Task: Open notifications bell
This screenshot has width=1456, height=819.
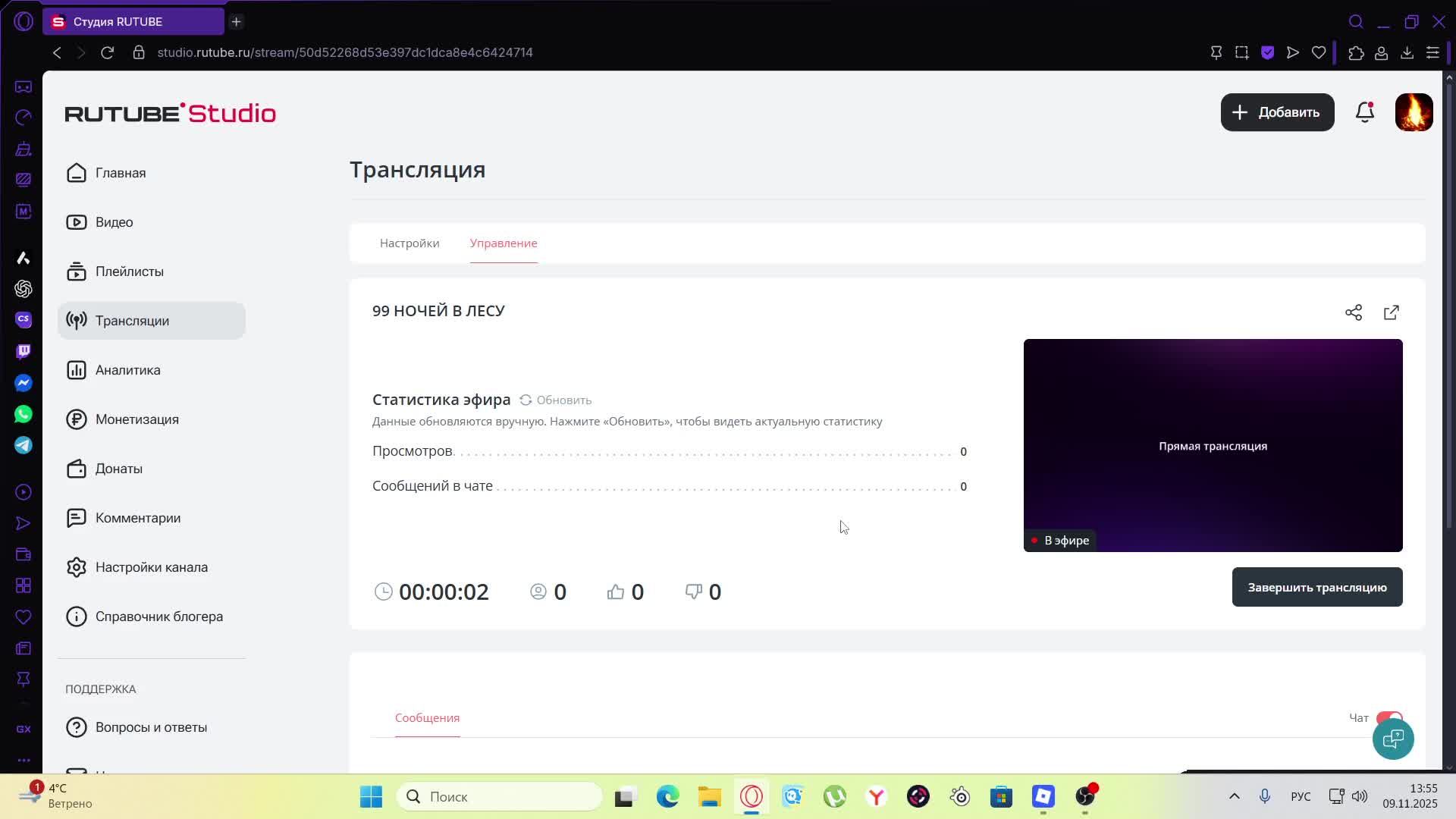Action: pyautogui.click(x=1365, y=112)
